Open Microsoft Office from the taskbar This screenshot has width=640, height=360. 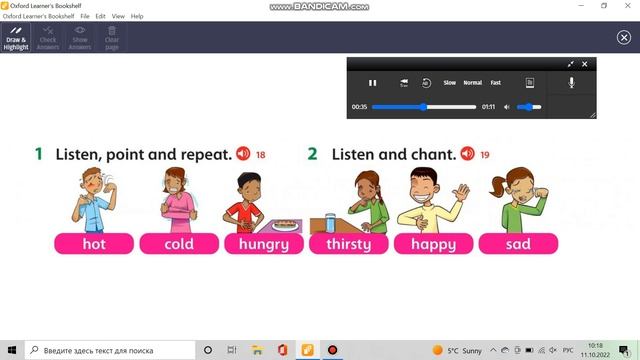click(282, 350)
